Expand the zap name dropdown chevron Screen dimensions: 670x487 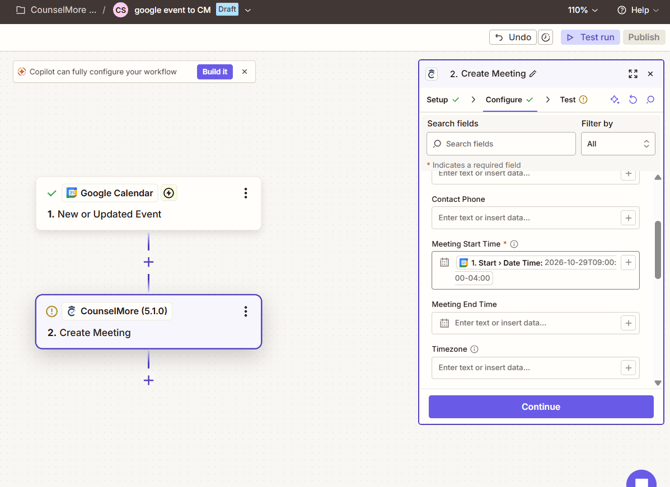[248, 10]
